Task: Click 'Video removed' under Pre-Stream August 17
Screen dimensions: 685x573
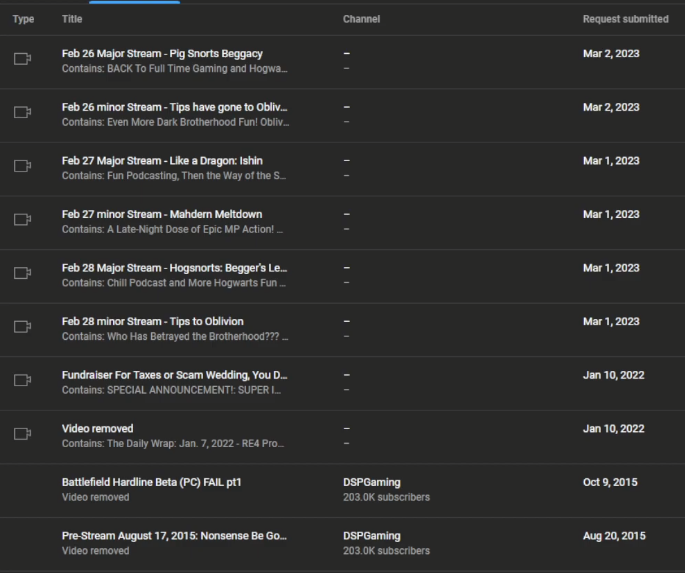Action: [95, 551]
